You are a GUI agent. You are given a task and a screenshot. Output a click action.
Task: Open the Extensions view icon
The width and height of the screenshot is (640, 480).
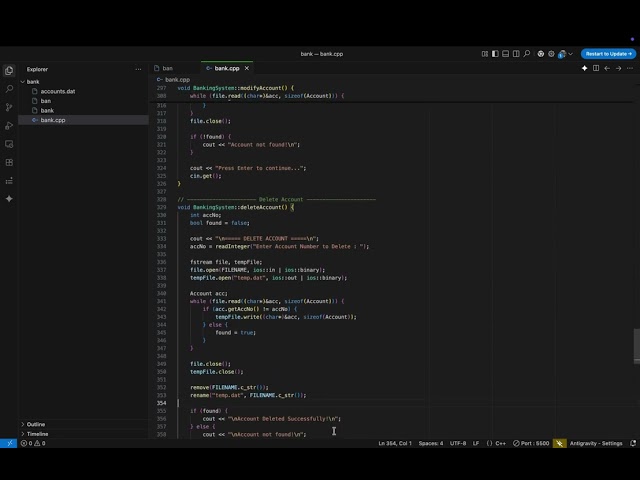tap(9, 162)
